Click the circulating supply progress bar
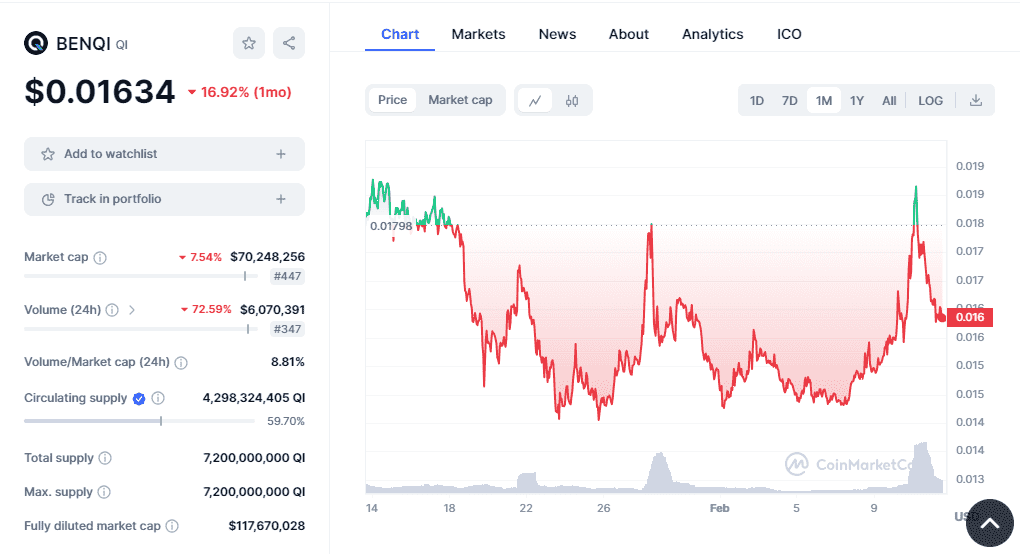The width and height of the screenshot is (1020, 554). 139,421
